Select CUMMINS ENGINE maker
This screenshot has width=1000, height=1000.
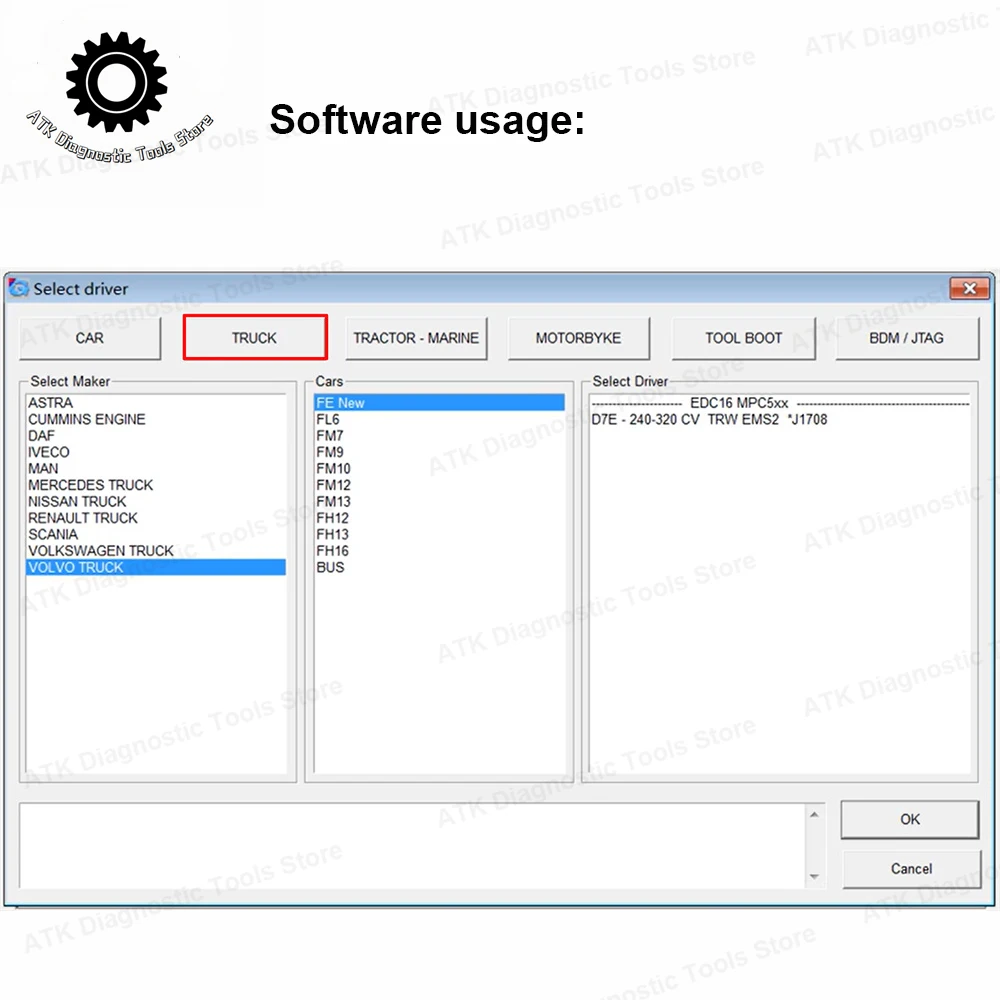pyautogui.click(x=156, y=420)
